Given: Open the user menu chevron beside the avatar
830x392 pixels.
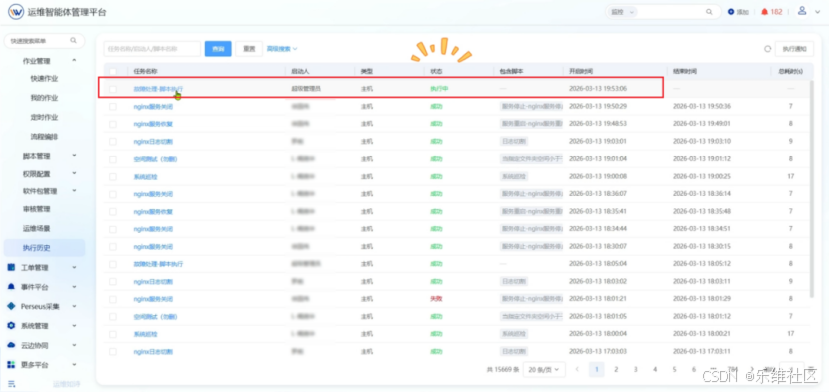Looking at the screenshot, I should click(x=817, y=12).
